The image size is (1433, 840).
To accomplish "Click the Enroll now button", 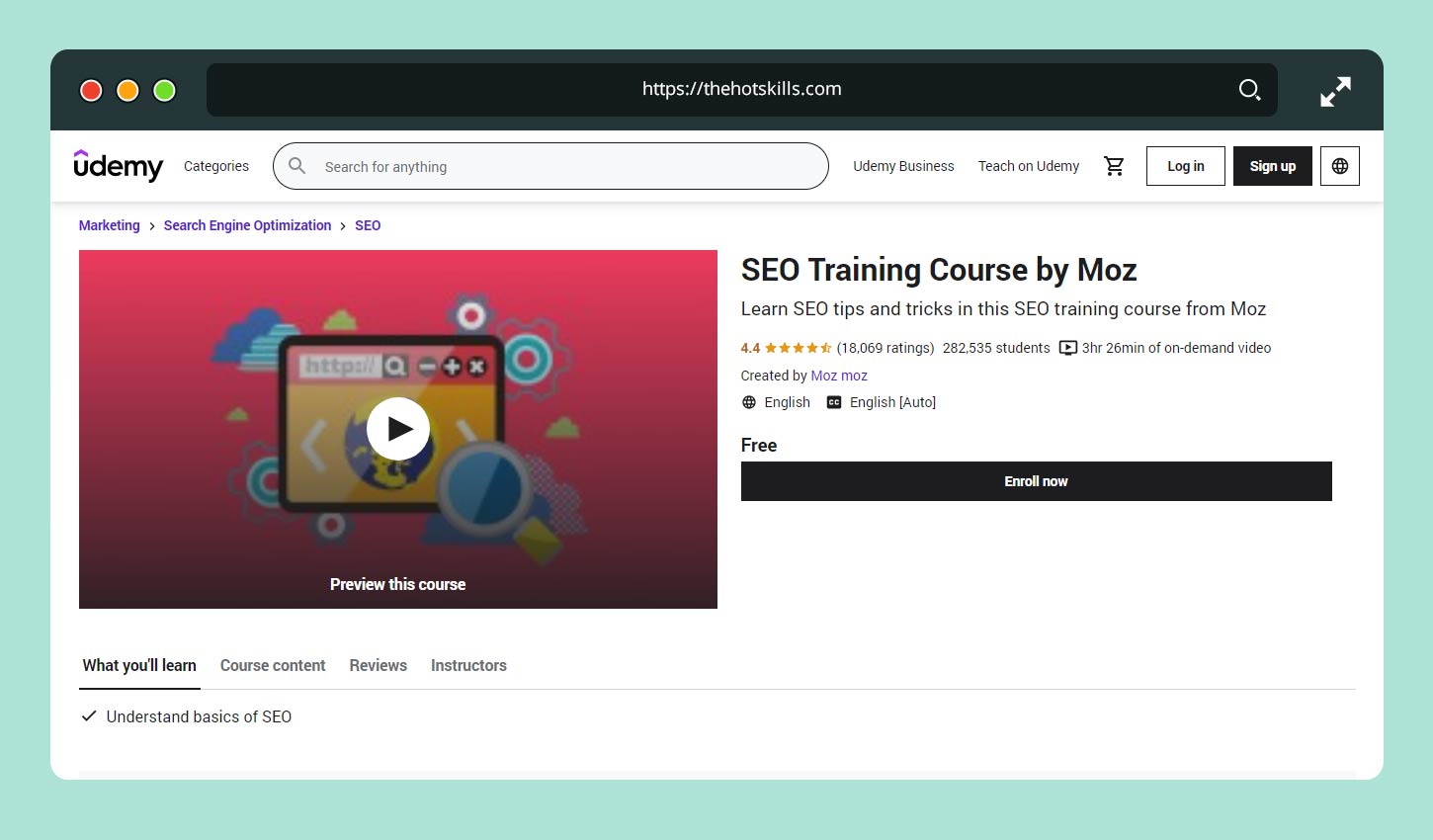I will point(1036,481).
